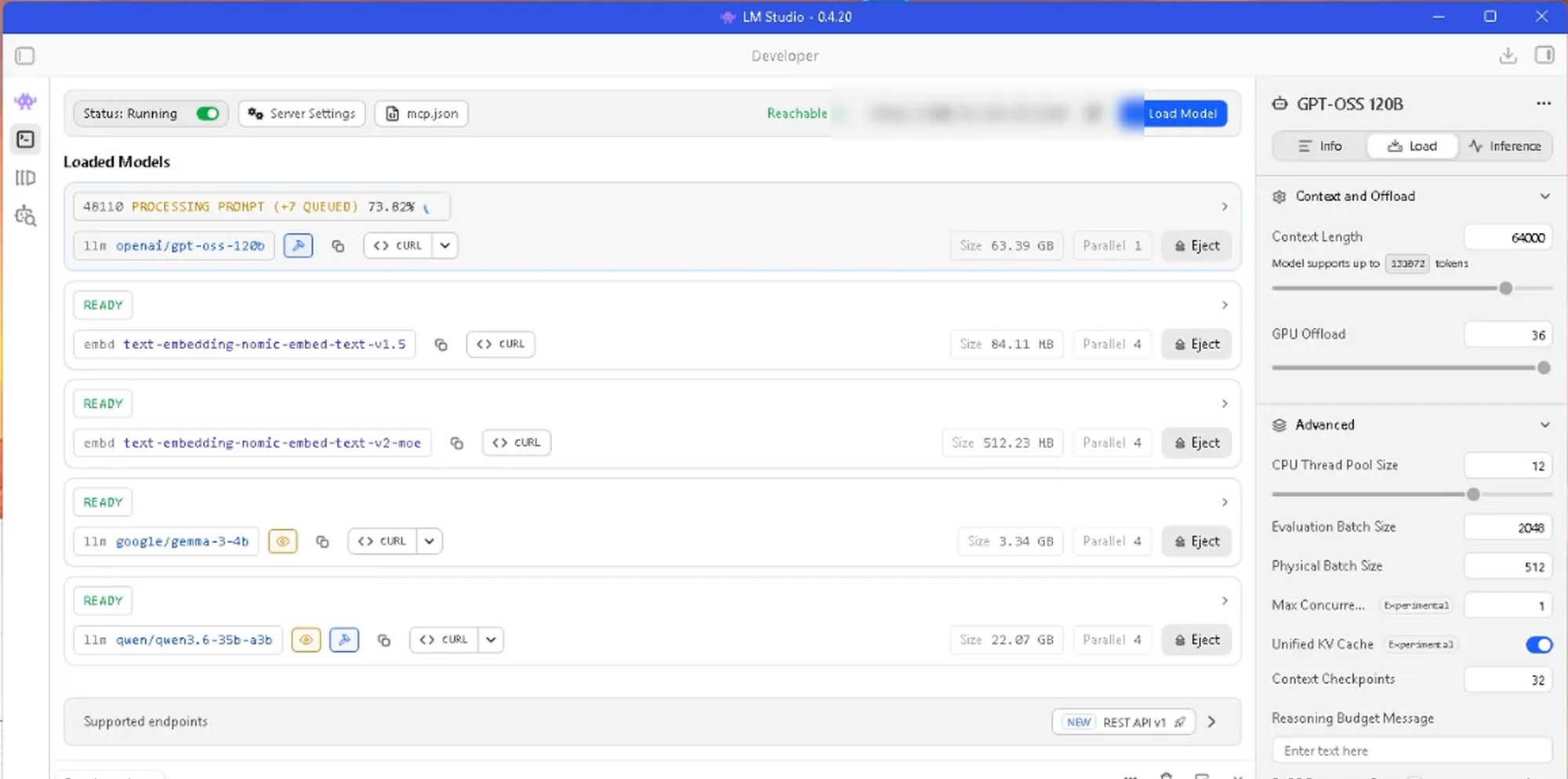
Task: Click the Evaluation Batch Size field
Action: tap(1508, 528)
